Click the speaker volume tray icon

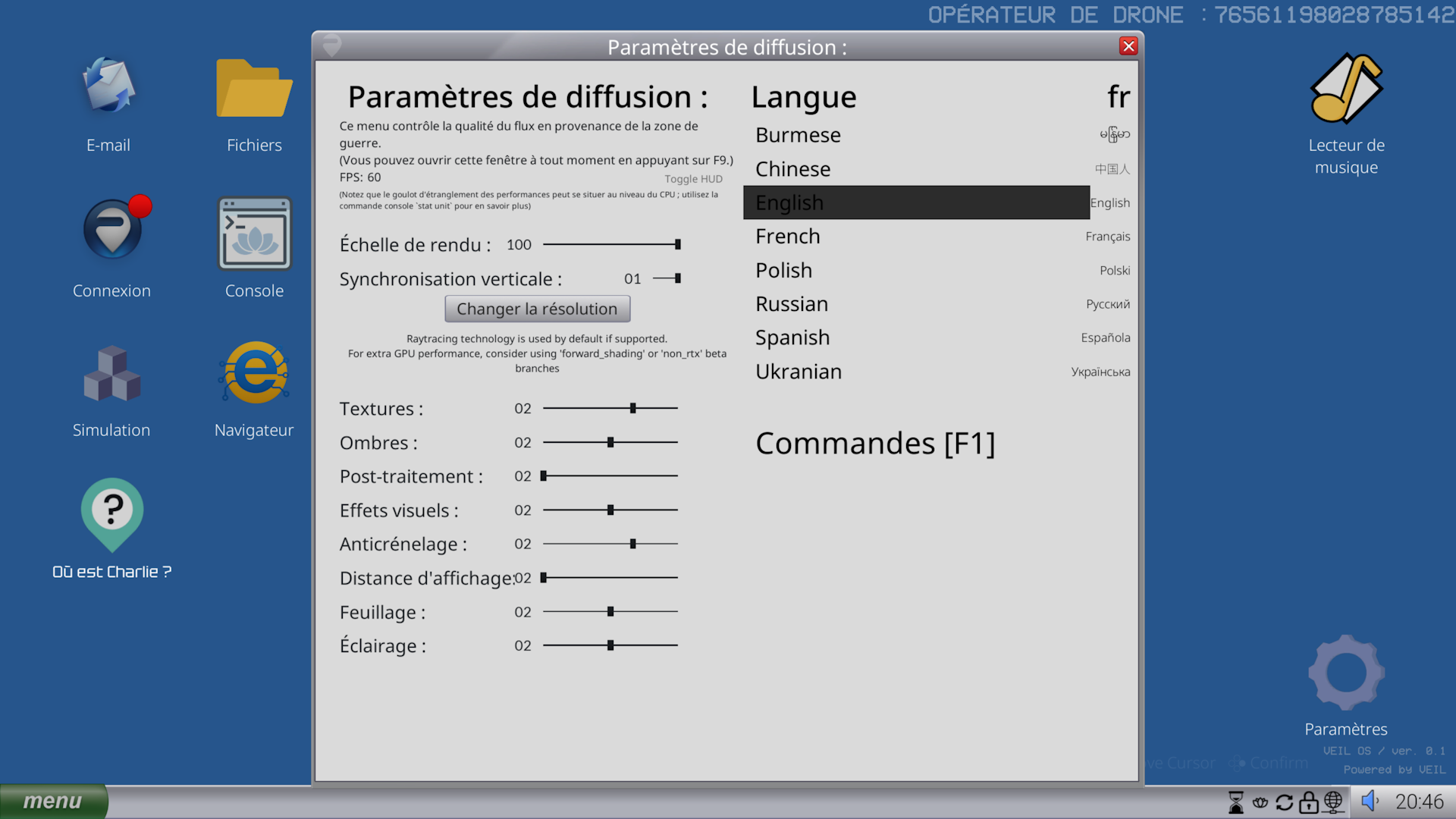coord(1369,801)
